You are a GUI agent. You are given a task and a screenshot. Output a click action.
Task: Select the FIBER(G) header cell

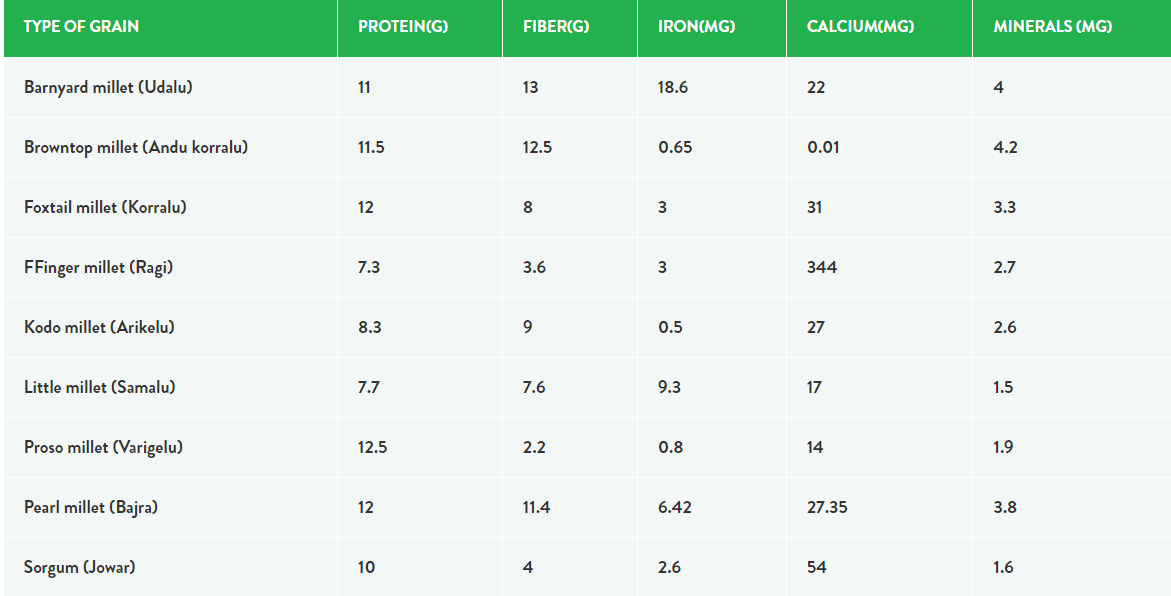(x=570, y=27)
